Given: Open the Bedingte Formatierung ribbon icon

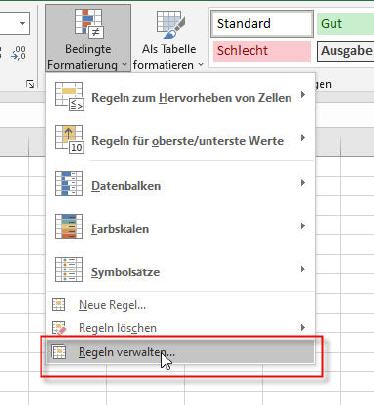Looking at the screenshot, I should tap(88, 23).
